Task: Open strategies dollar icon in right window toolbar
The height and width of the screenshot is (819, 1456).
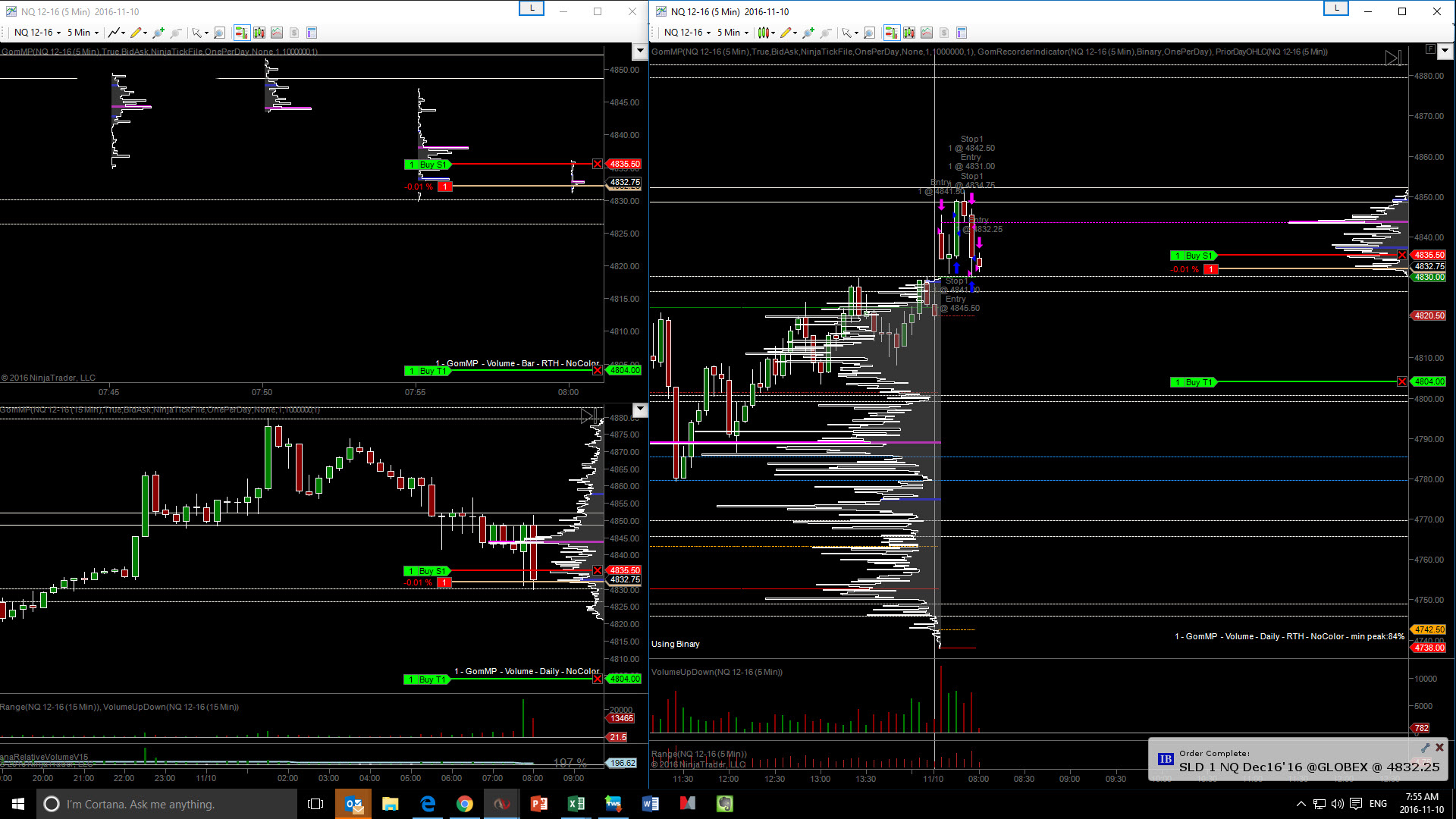Action: tap(944, 33)
